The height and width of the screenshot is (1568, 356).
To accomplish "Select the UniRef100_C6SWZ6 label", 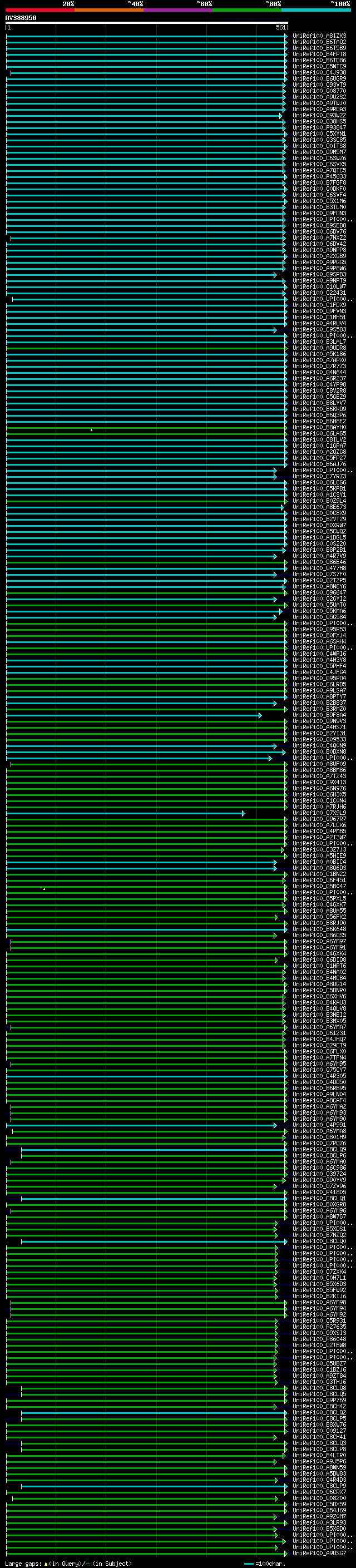I will pos(319,159).
